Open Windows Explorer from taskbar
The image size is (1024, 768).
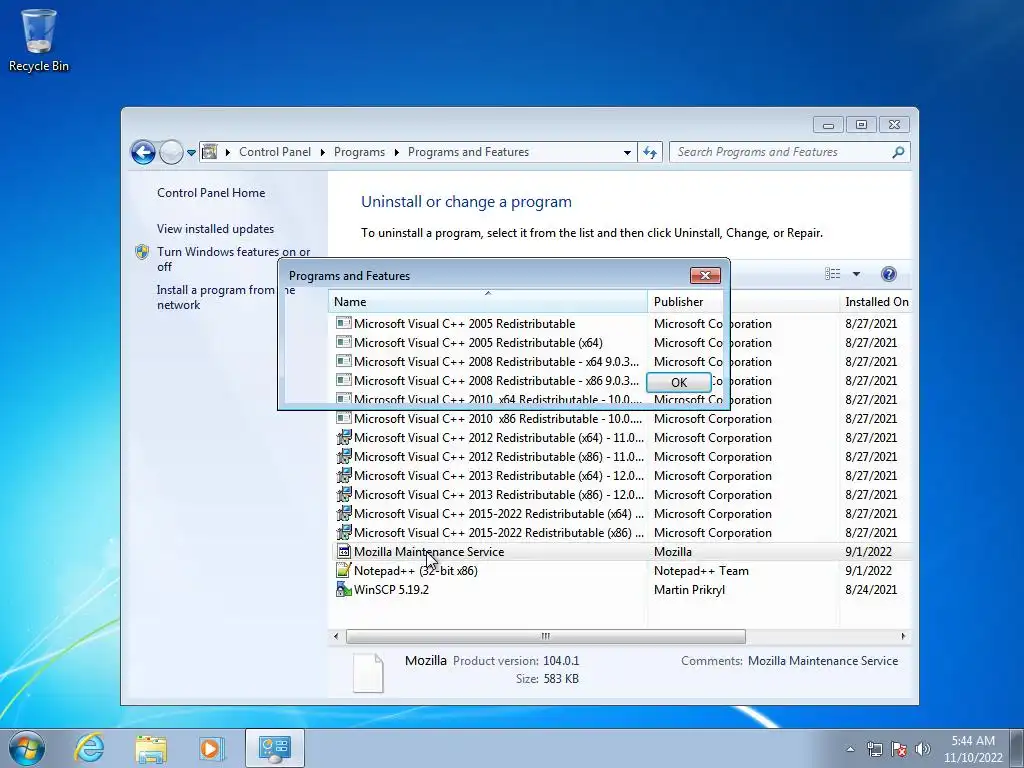tap(151, 748)
